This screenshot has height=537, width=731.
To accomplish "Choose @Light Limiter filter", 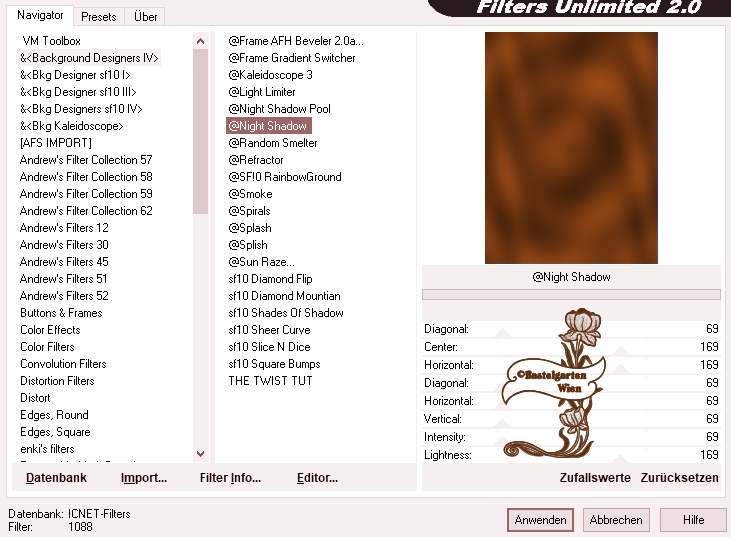I will tap(262, 92).
